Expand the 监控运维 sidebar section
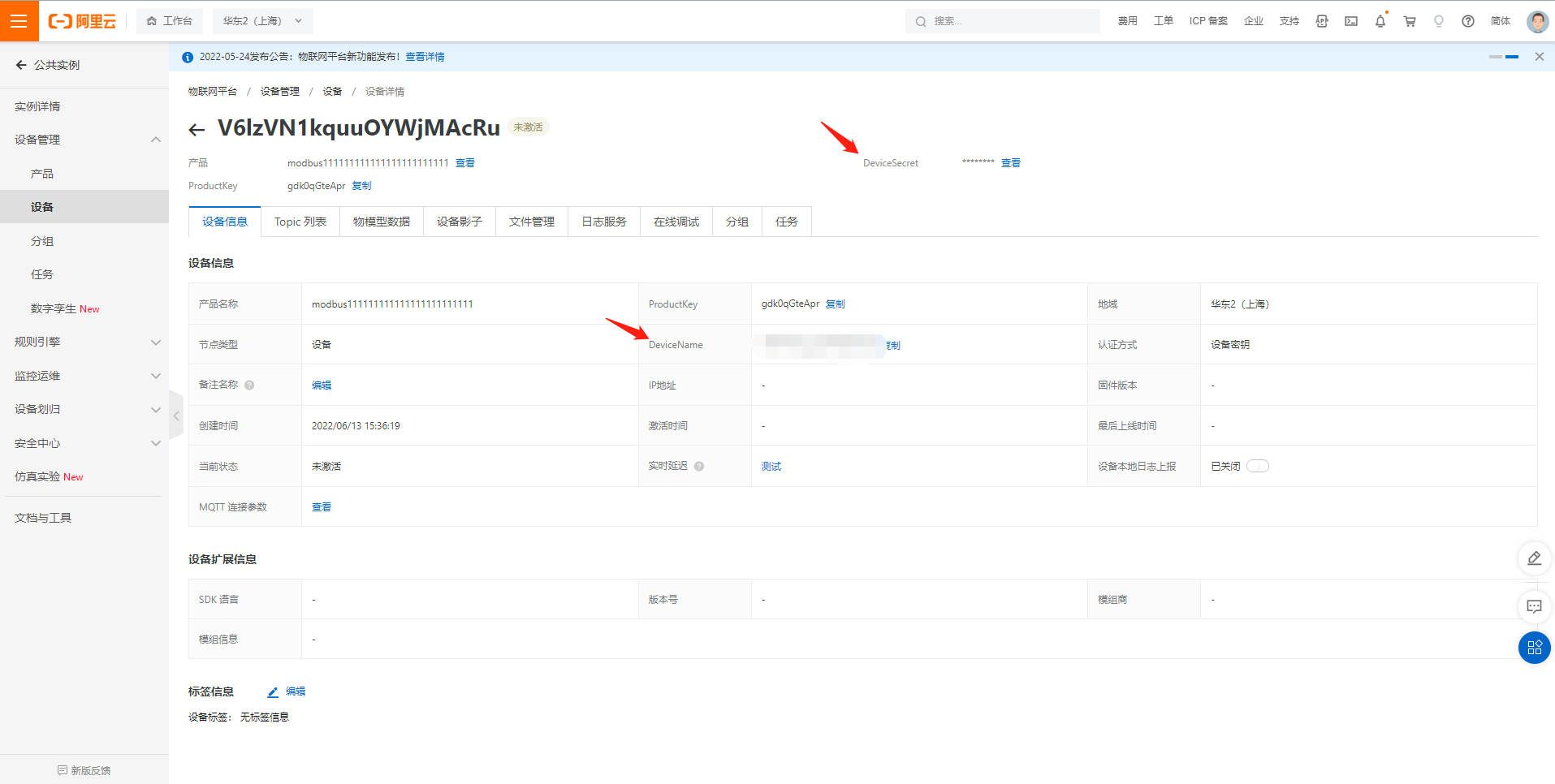Viewport: 1555px width, 784px height. pyautogui.click(x=84, y=376)
